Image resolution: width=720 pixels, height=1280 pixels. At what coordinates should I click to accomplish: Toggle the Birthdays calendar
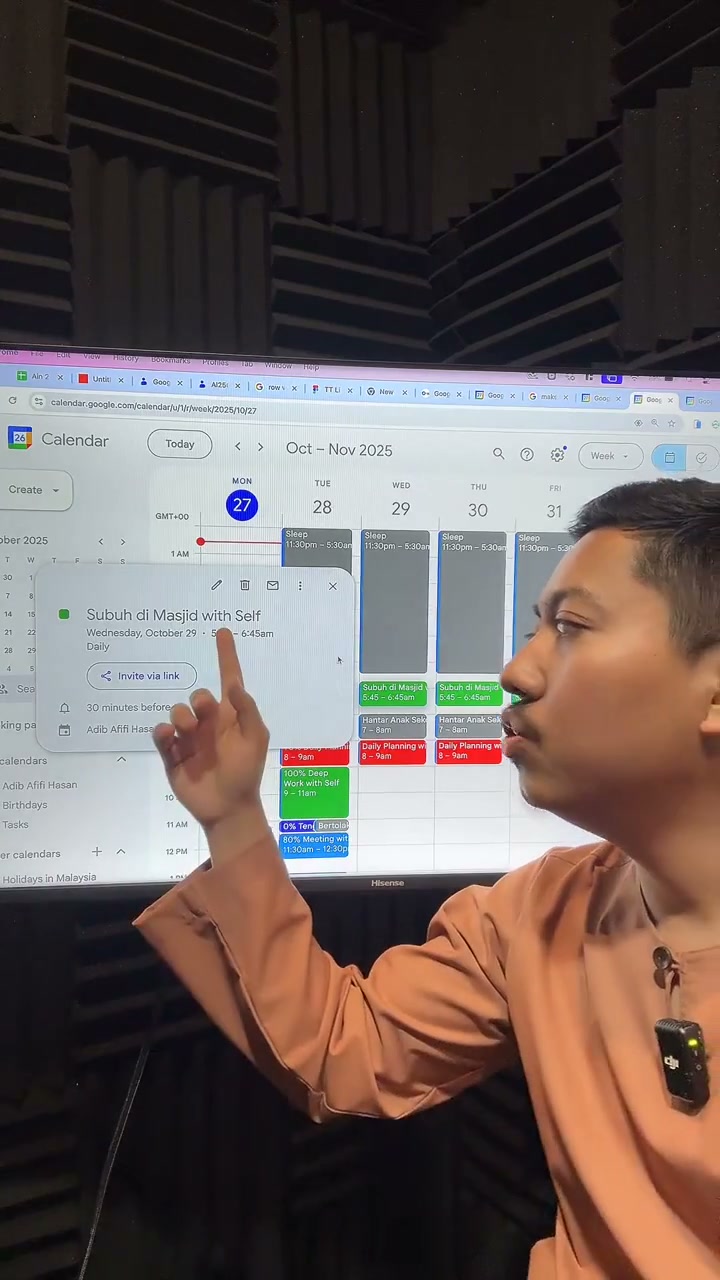[x=25, y=805]
